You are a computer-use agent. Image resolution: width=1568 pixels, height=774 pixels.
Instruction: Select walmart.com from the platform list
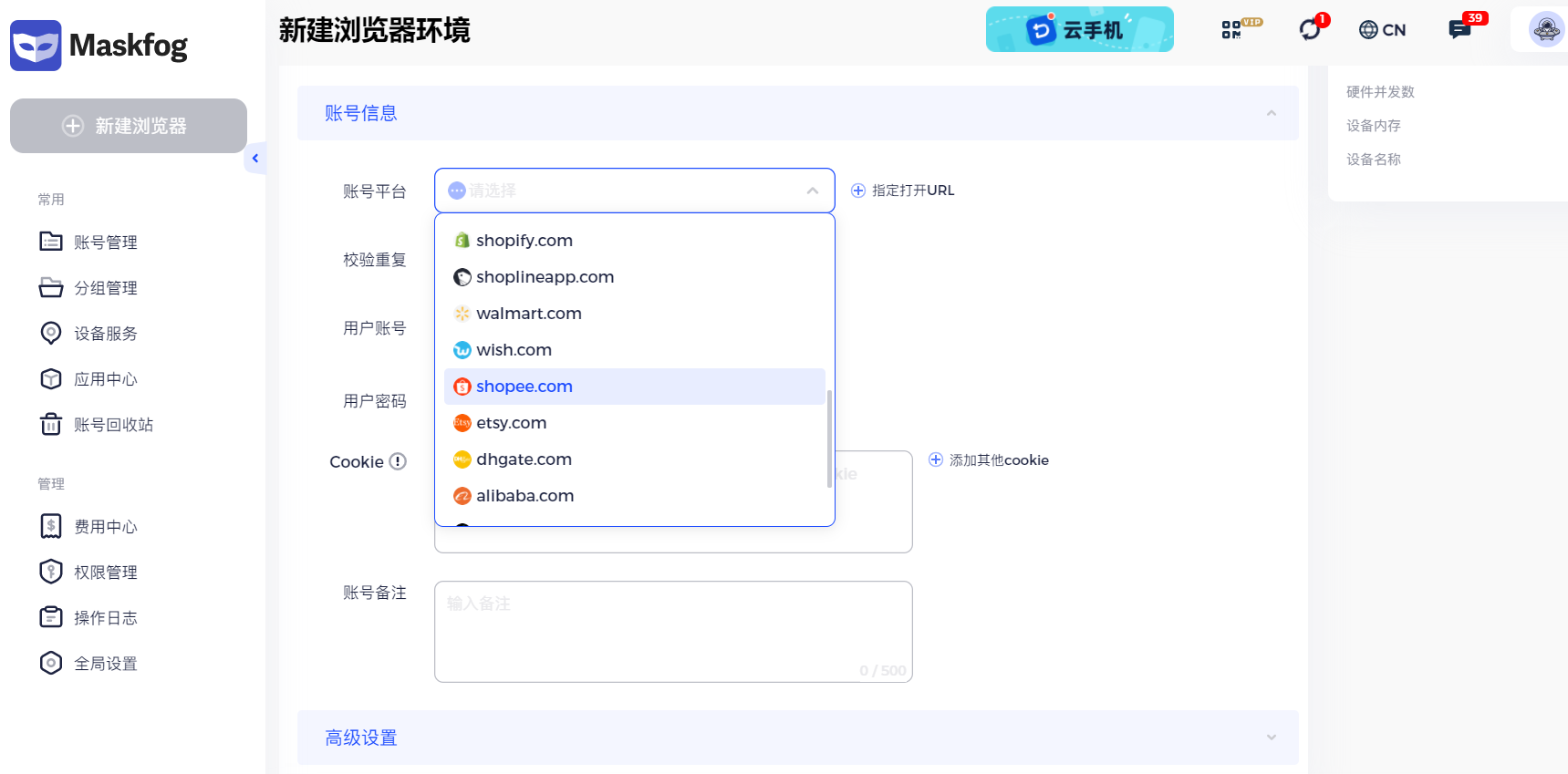[635, 314]
